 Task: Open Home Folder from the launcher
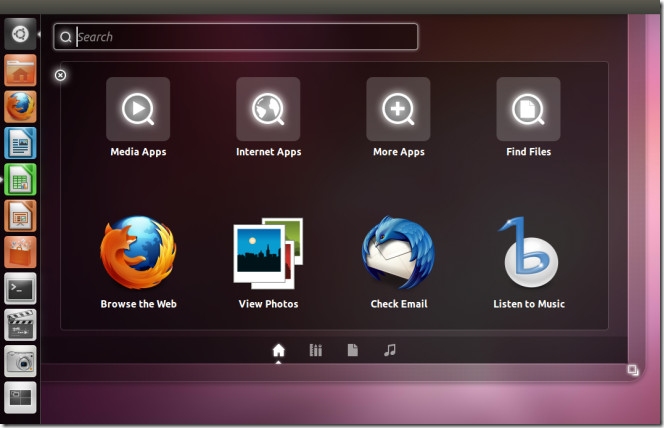tap(20, 70)
